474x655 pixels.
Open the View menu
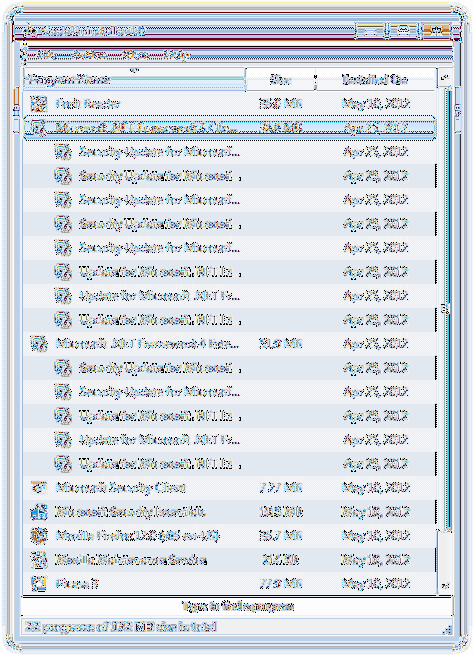pos(134,54)
